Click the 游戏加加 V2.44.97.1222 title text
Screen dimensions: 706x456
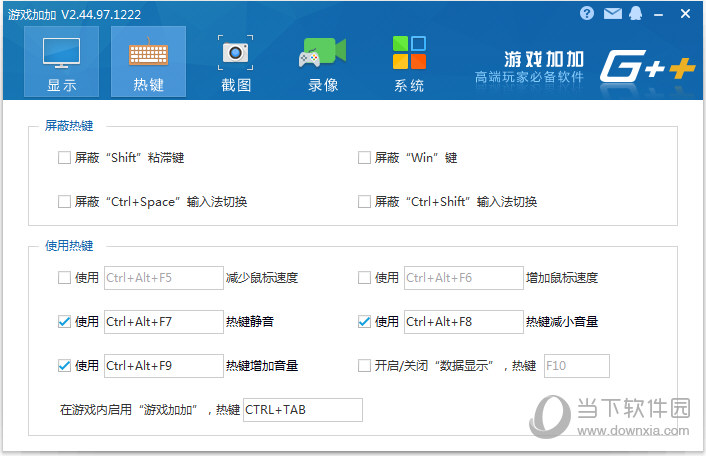tap(74, 14)
